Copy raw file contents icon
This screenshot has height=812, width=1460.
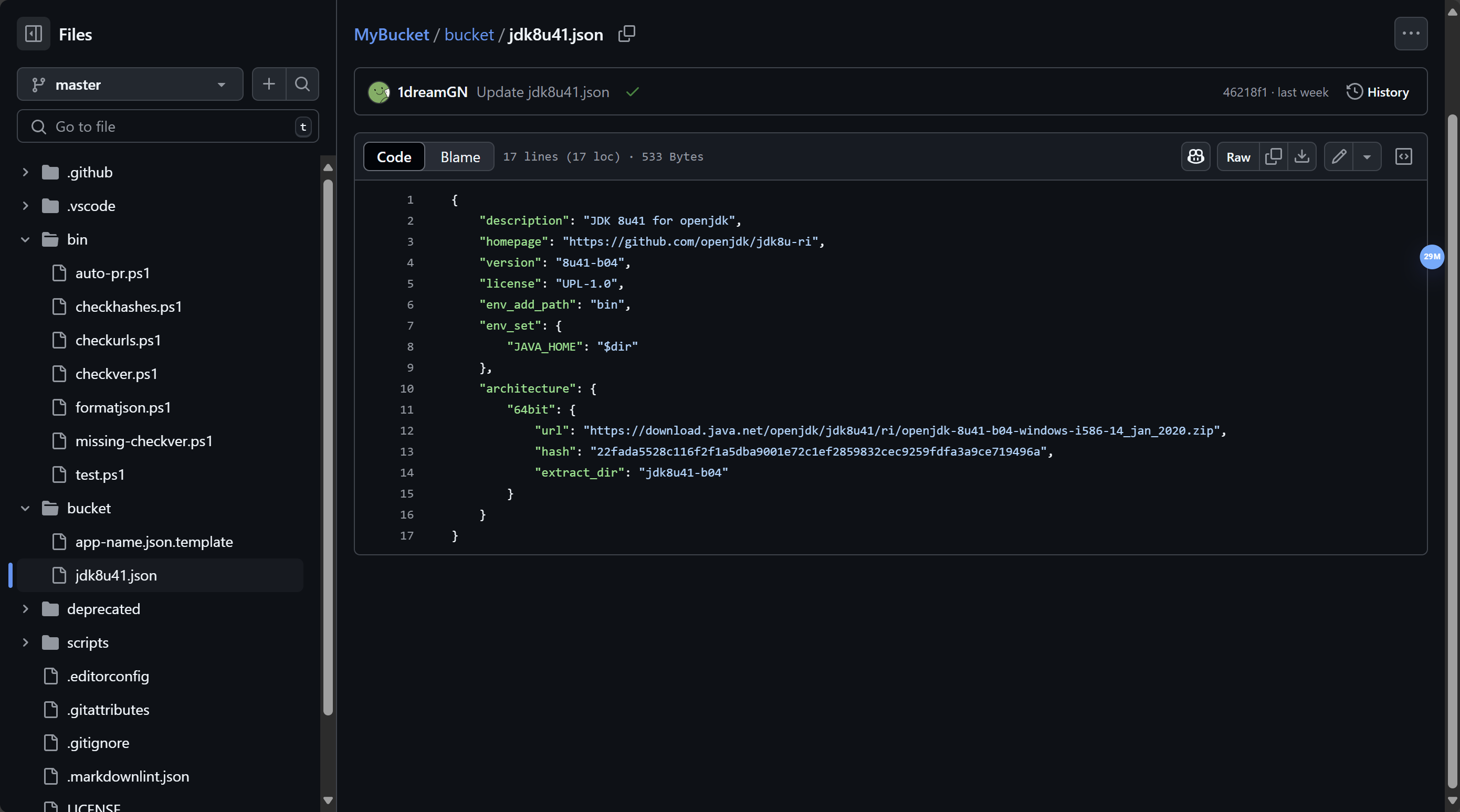[x=1273, y=157]
